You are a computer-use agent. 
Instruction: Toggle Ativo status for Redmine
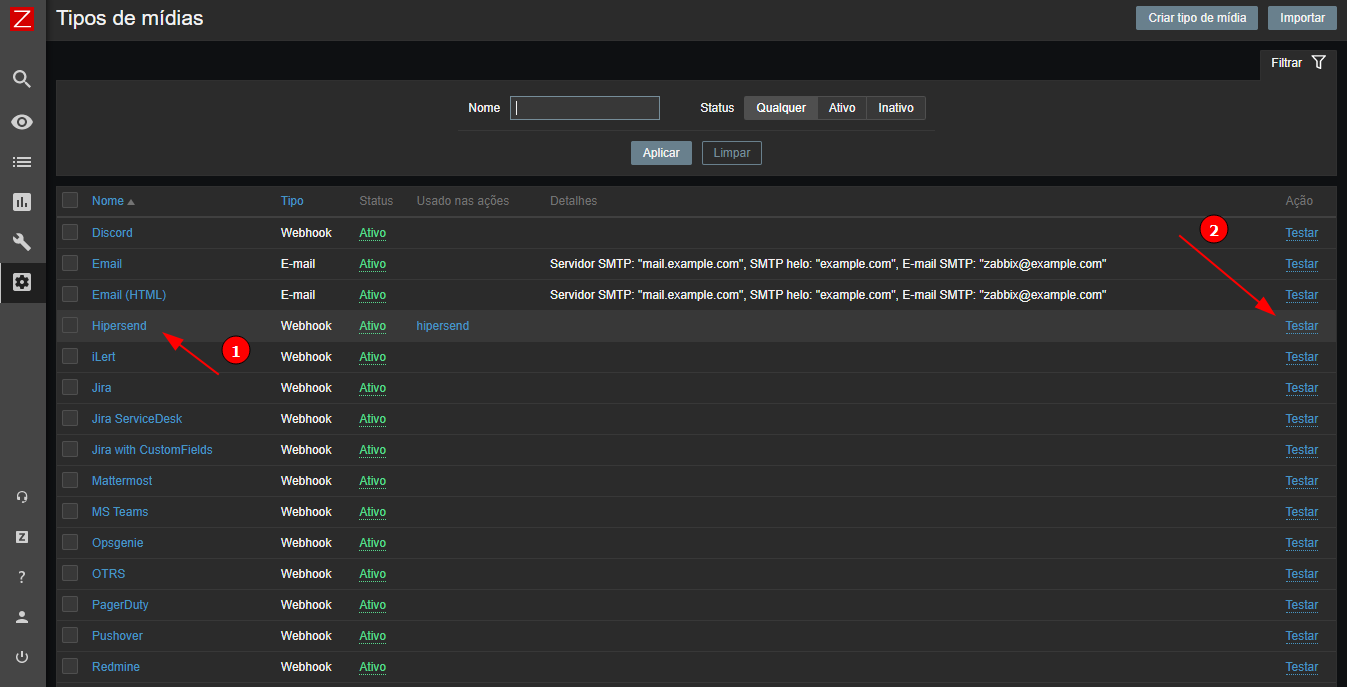click(373, 667)
